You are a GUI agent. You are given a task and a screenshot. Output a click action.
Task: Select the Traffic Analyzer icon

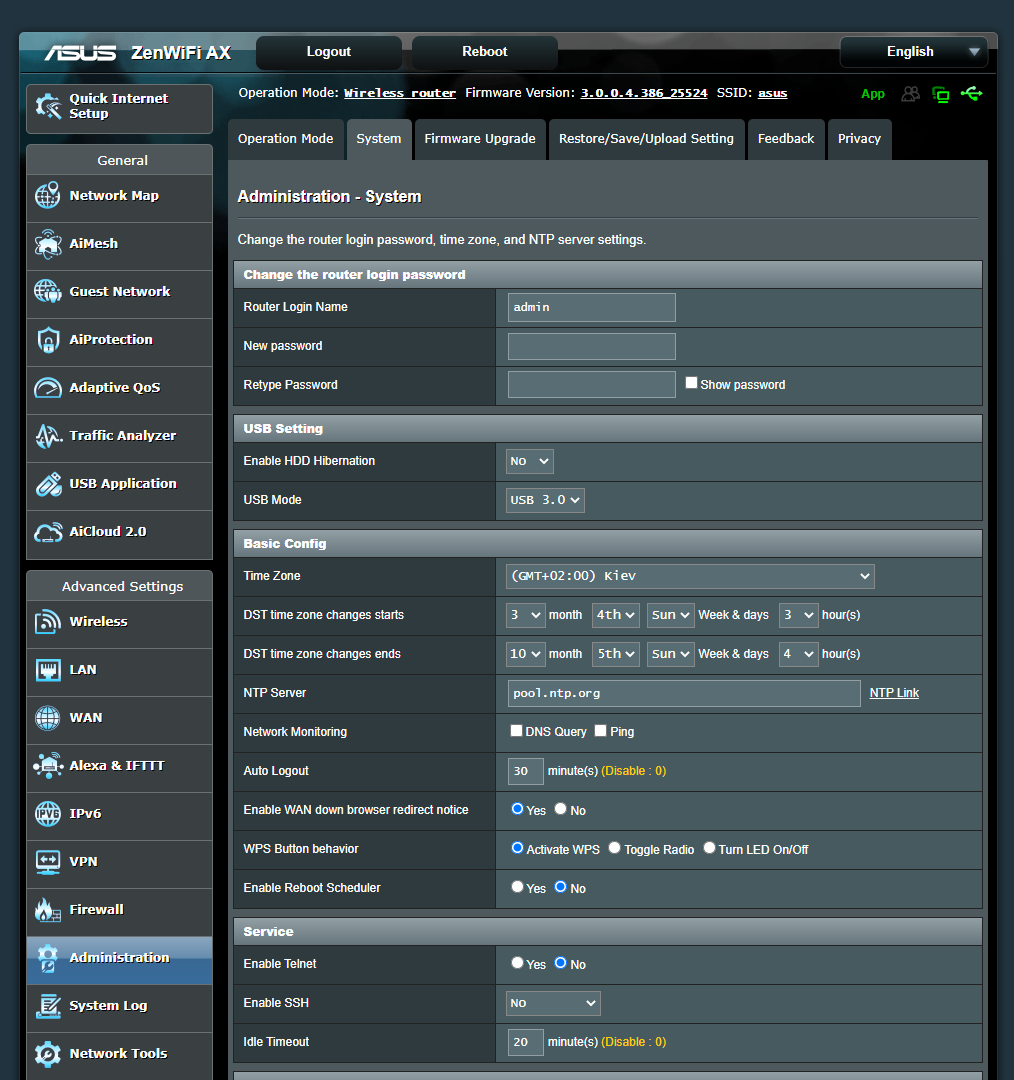pyautogui.click(x=47, y=436)
